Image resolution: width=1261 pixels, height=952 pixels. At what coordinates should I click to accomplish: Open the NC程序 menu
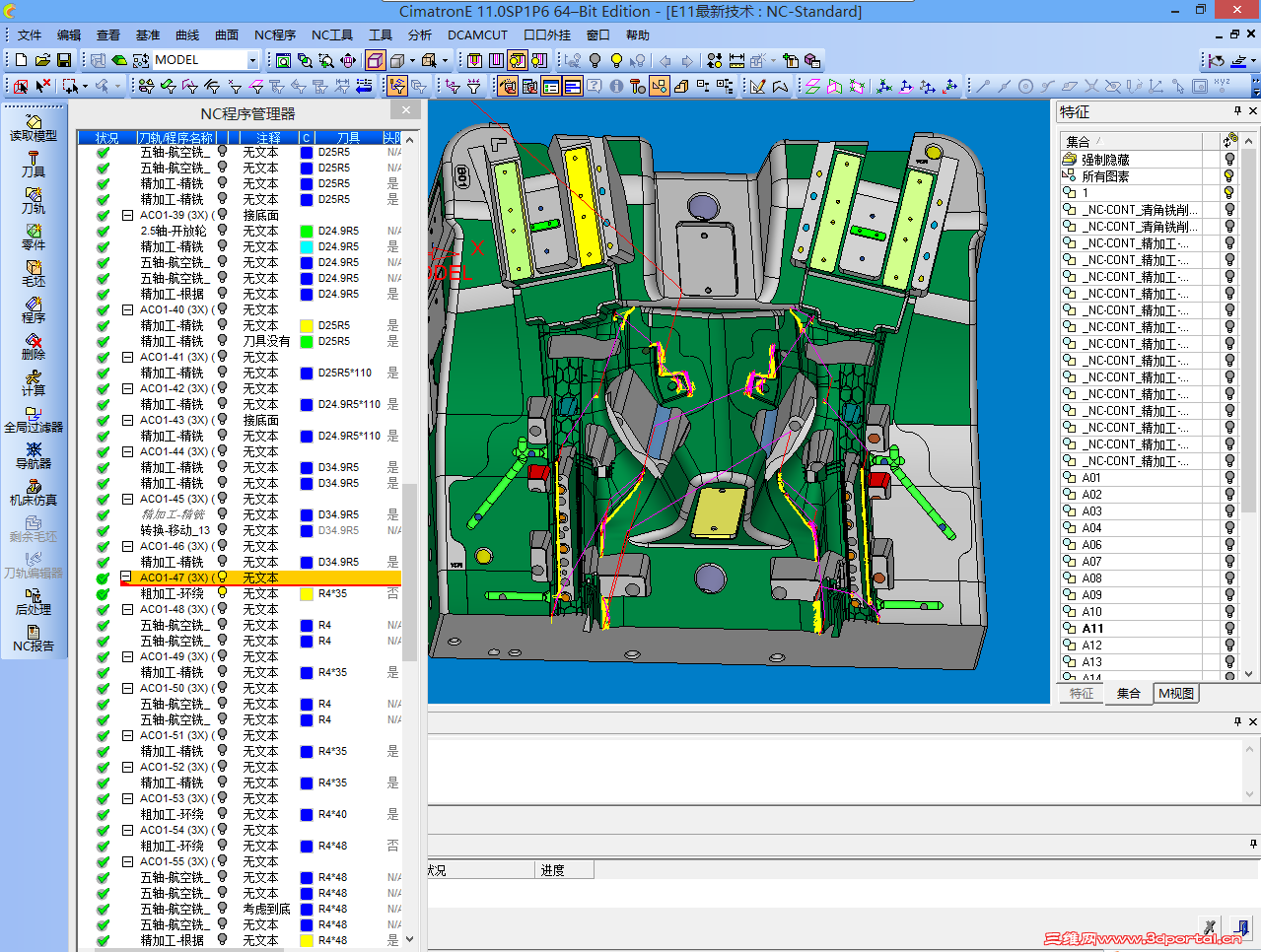tap(274, 35)
